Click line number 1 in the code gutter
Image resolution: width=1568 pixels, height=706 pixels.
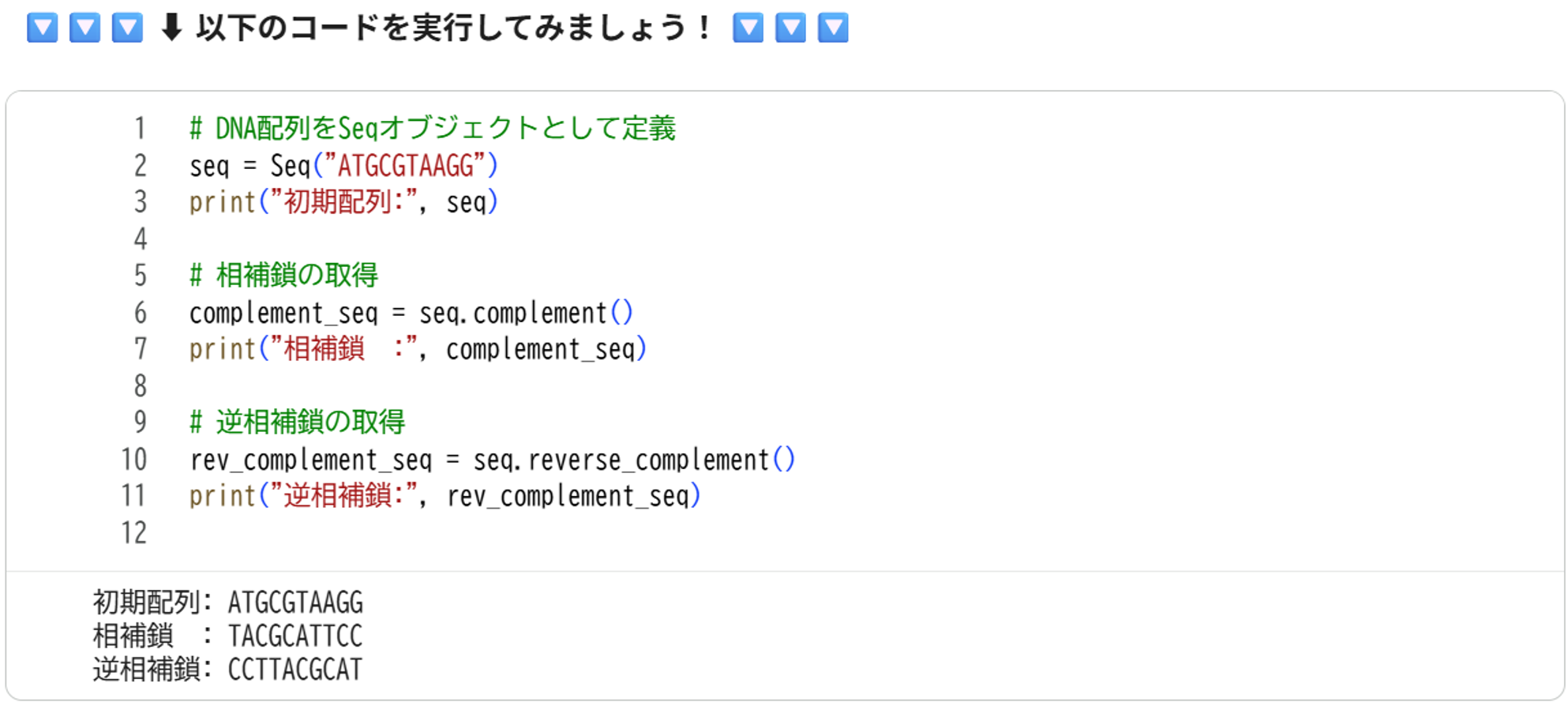[x=140, y=128]
